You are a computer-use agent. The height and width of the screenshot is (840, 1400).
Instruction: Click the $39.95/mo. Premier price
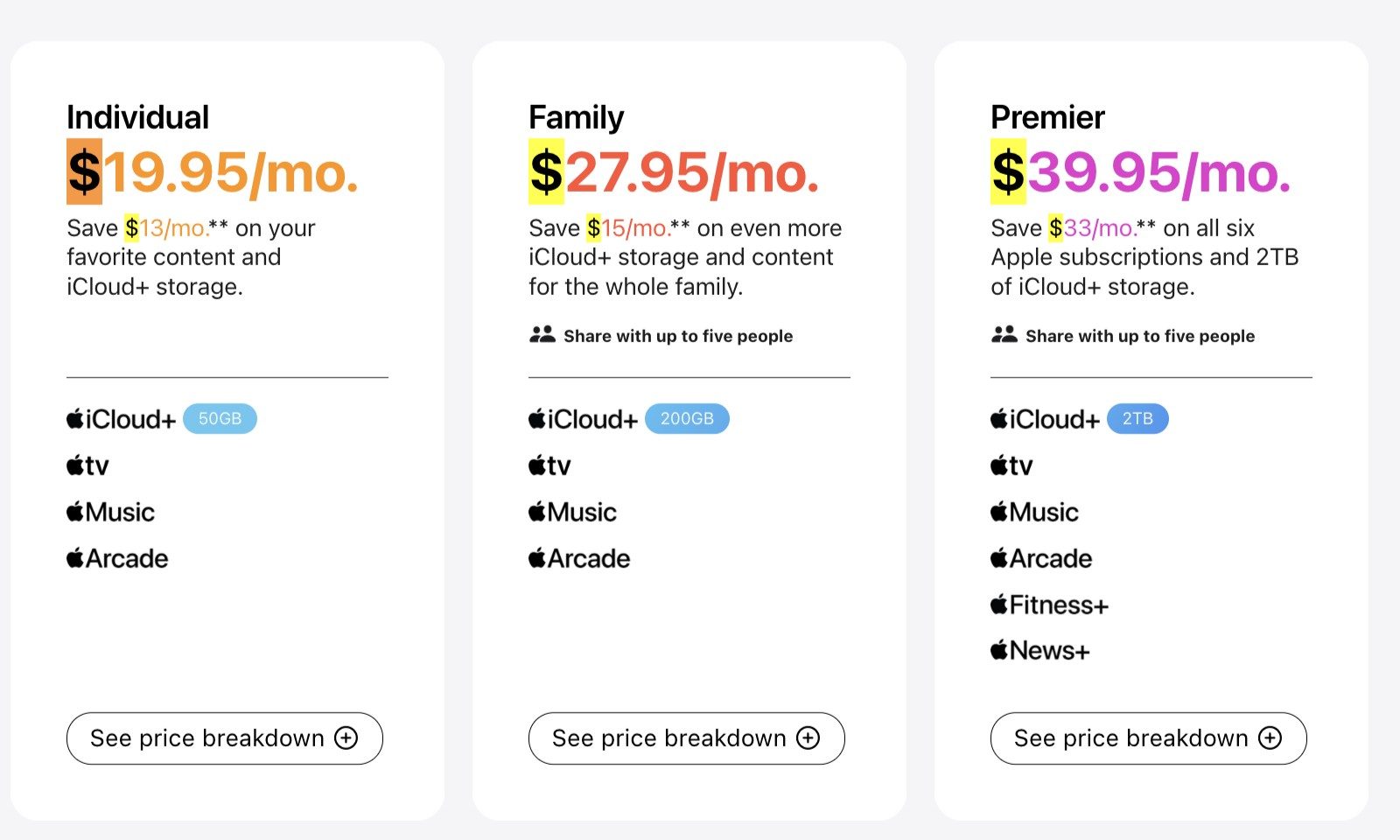pyautogui.click(x=1141, y=172)
